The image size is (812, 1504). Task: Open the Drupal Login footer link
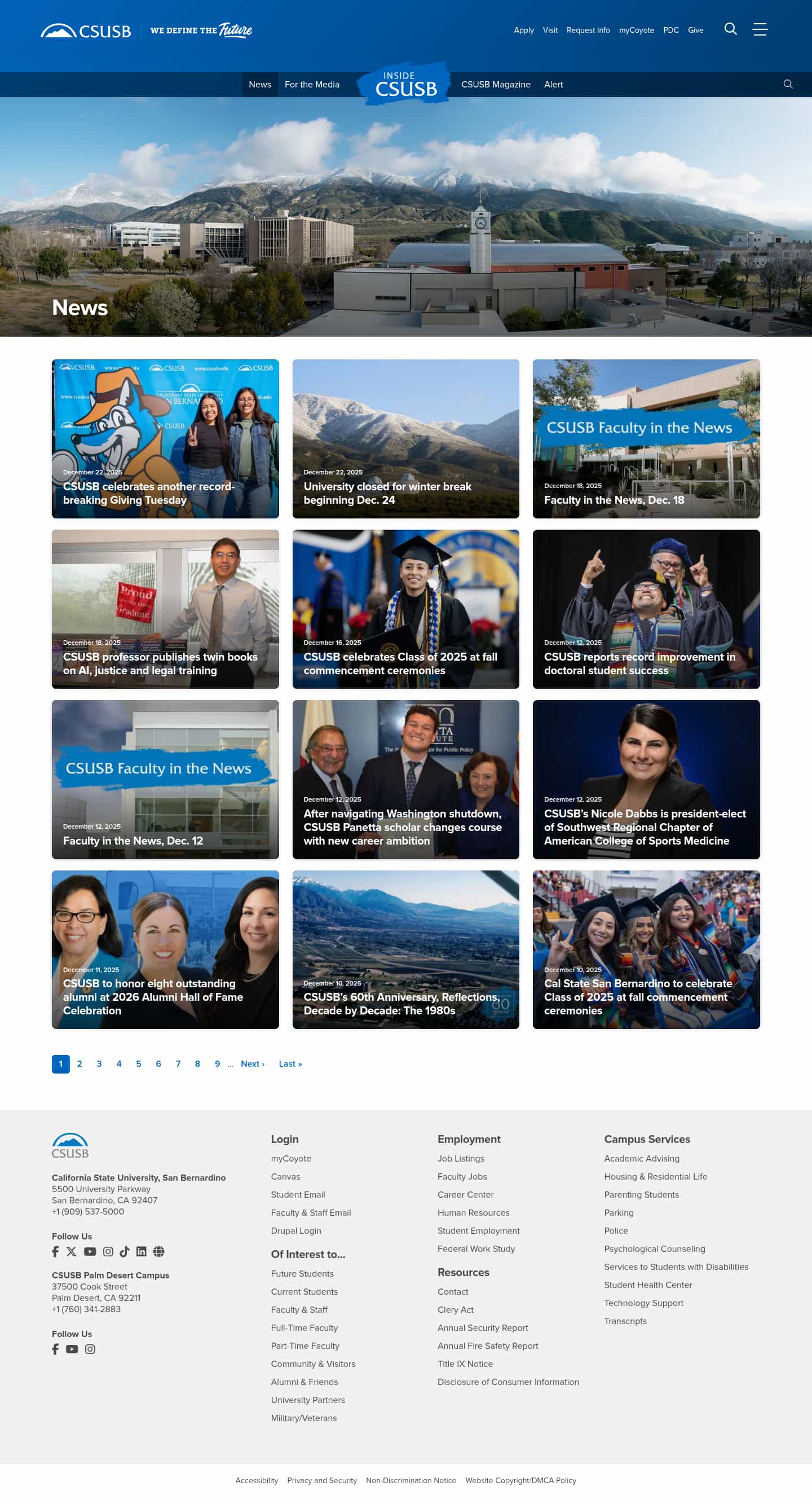[x=296, y=1231]
